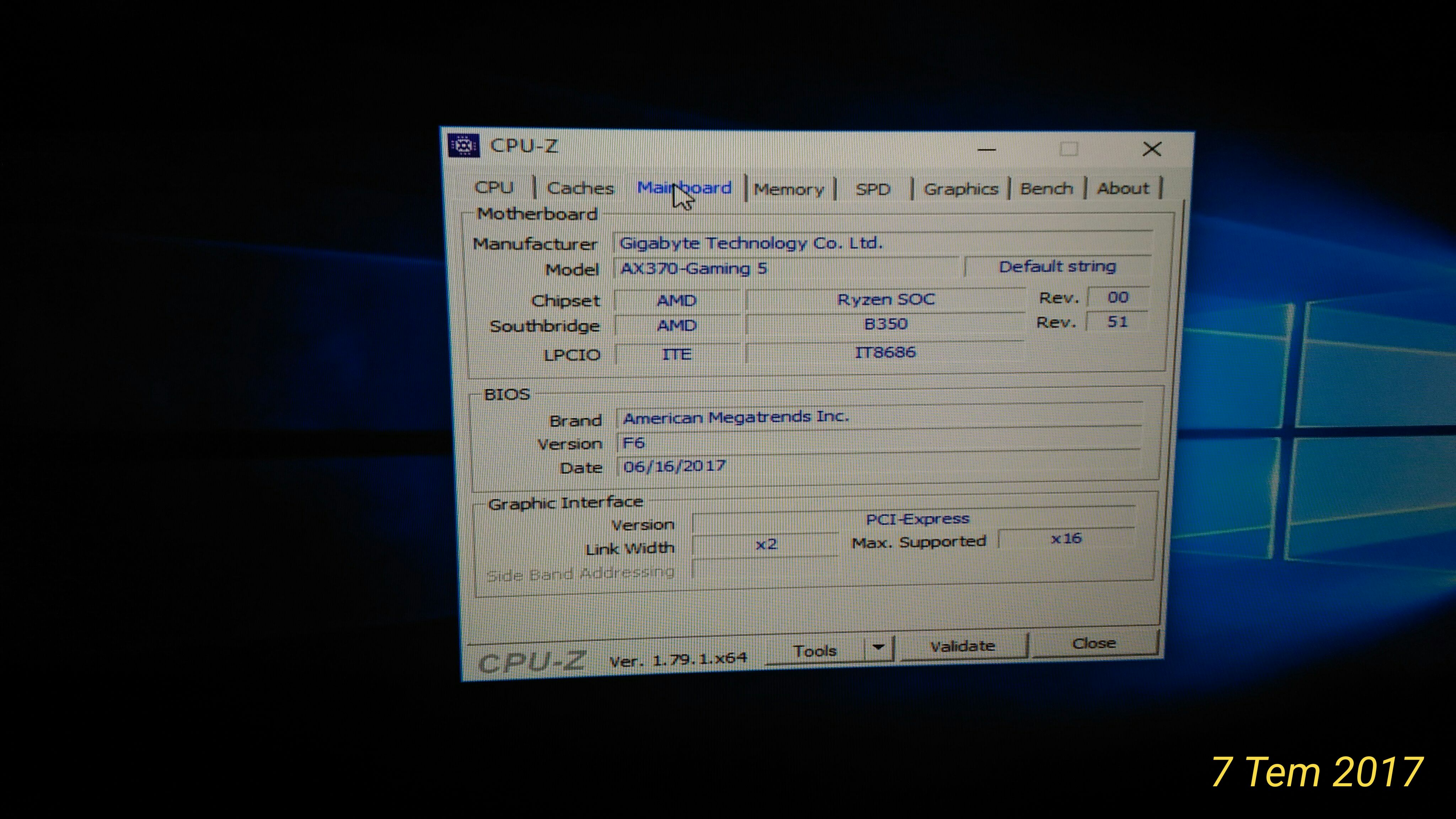Open the CPU tab
The image size is (1456, 819).
pyautogui.click(x=494, y=187)
